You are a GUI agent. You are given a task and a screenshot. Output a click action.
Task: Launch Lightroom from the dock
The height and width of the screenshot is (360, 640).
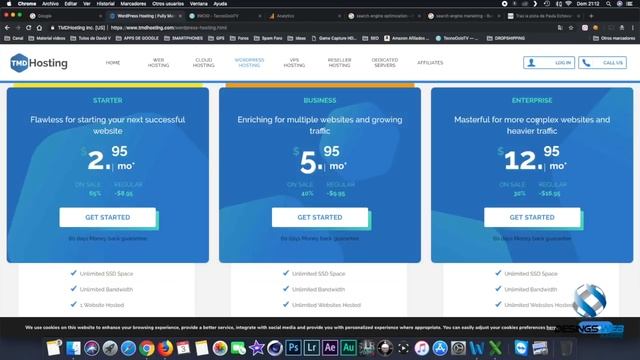tap(311, 348)
